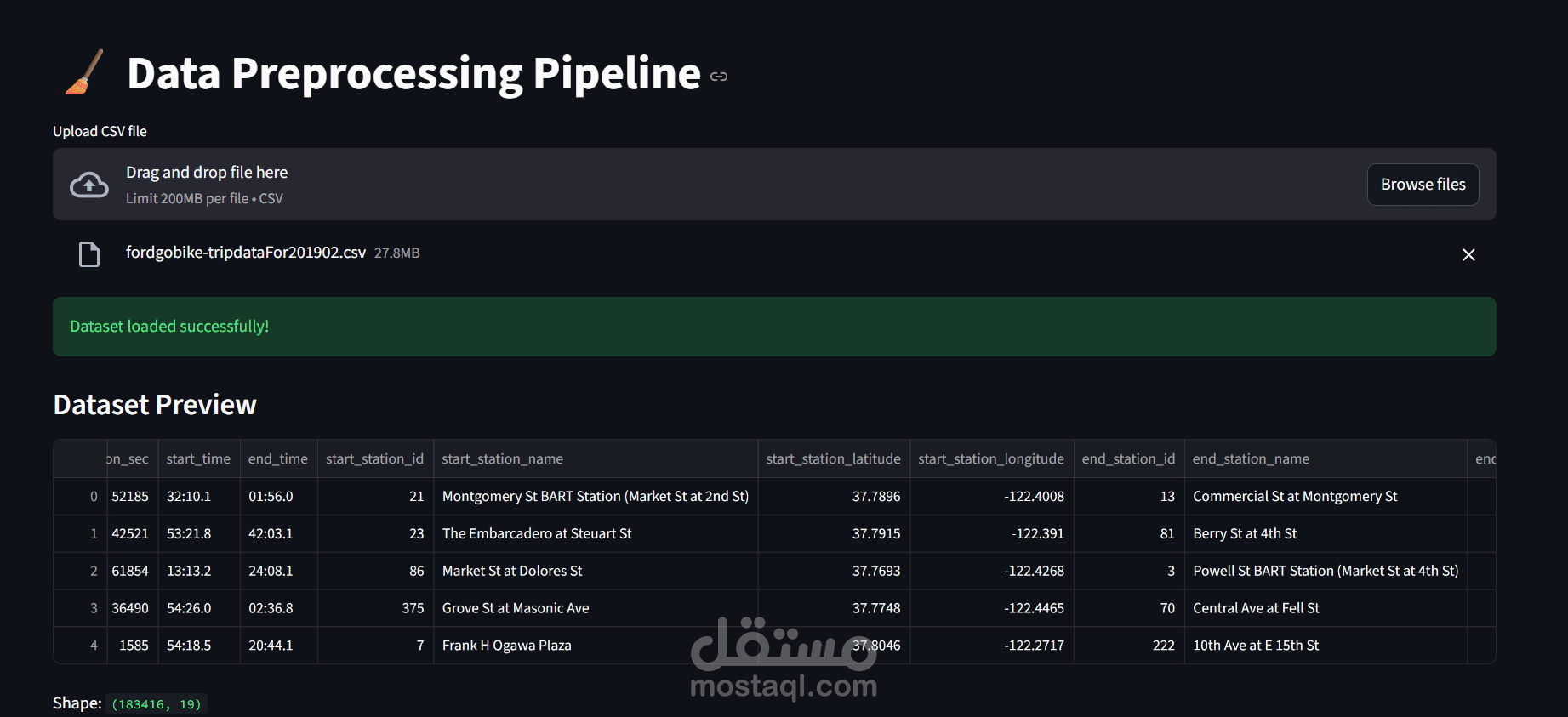Click the Dataset loaded successfully banner
The height and width of the screenshot is (717, 1568).
[774, 327]
